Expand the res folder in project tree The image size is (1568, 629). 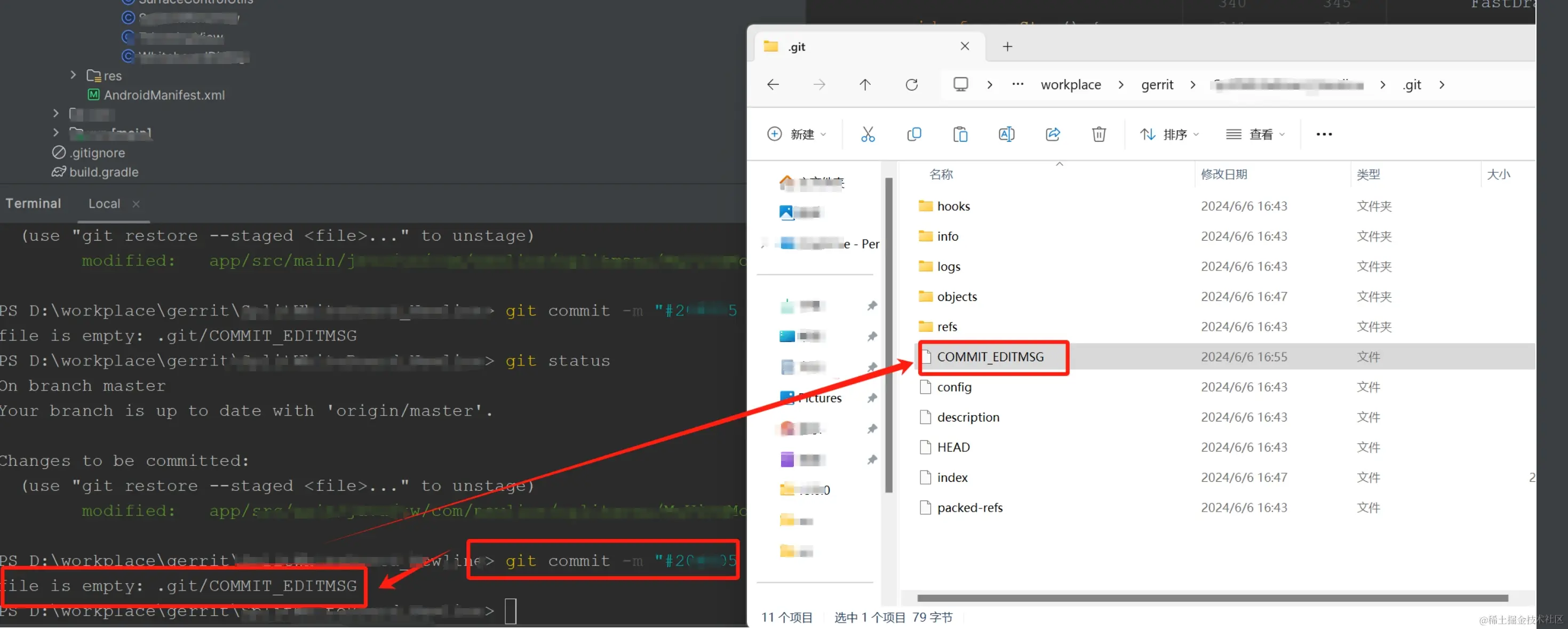click(x=73, y=76)
